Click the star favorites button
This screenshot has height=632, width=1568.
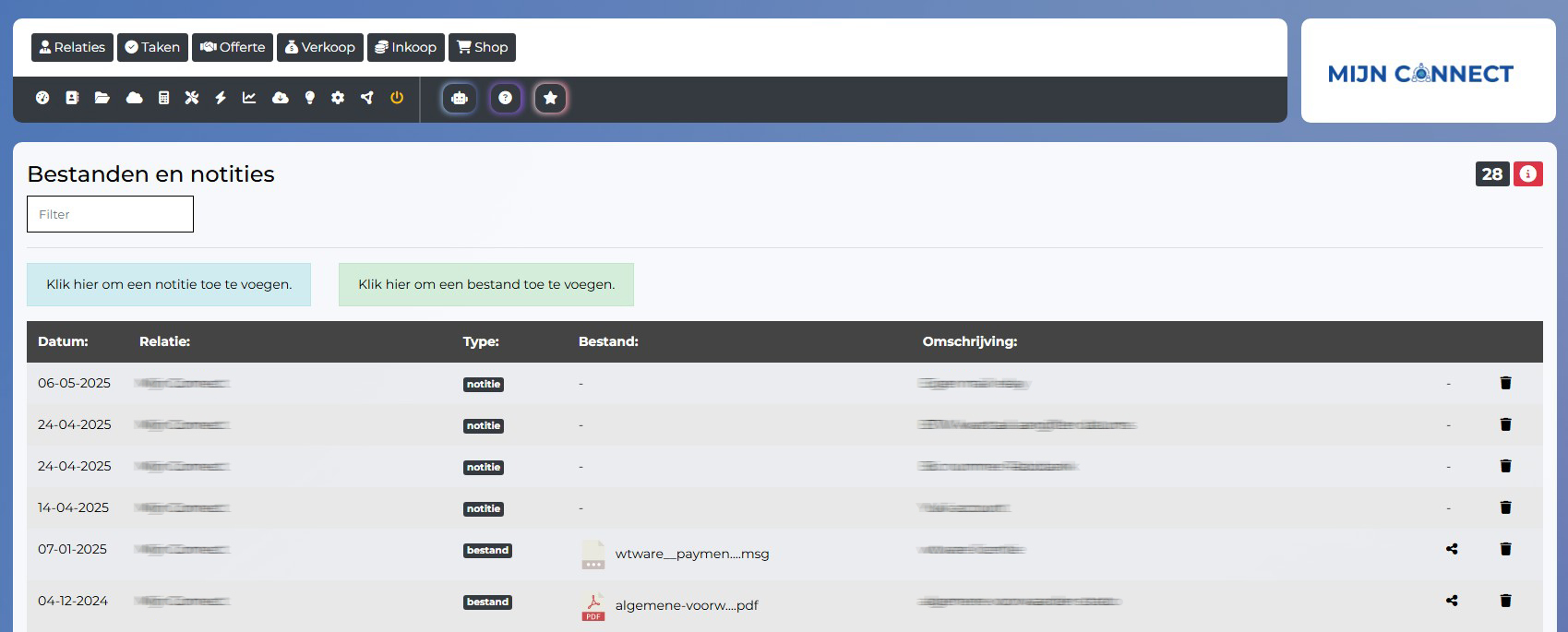click(x=550, y=99)
